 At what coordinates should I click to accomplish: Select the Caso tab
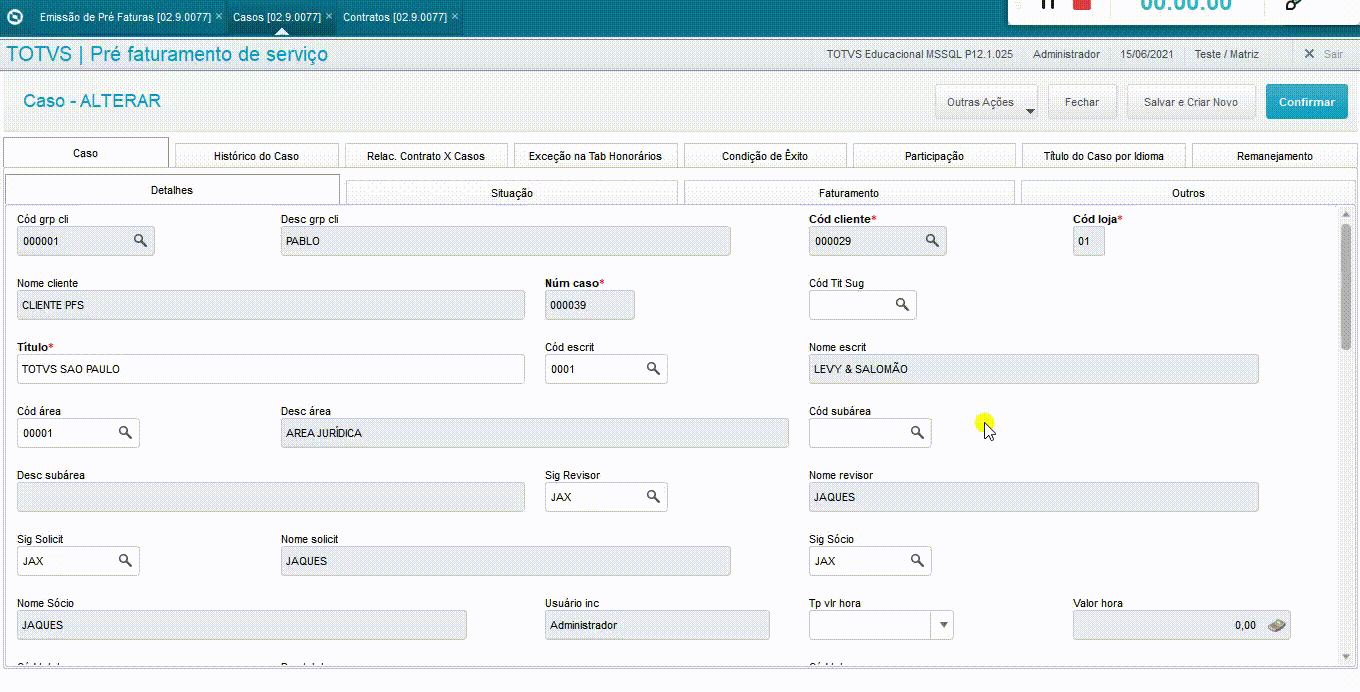86,153
